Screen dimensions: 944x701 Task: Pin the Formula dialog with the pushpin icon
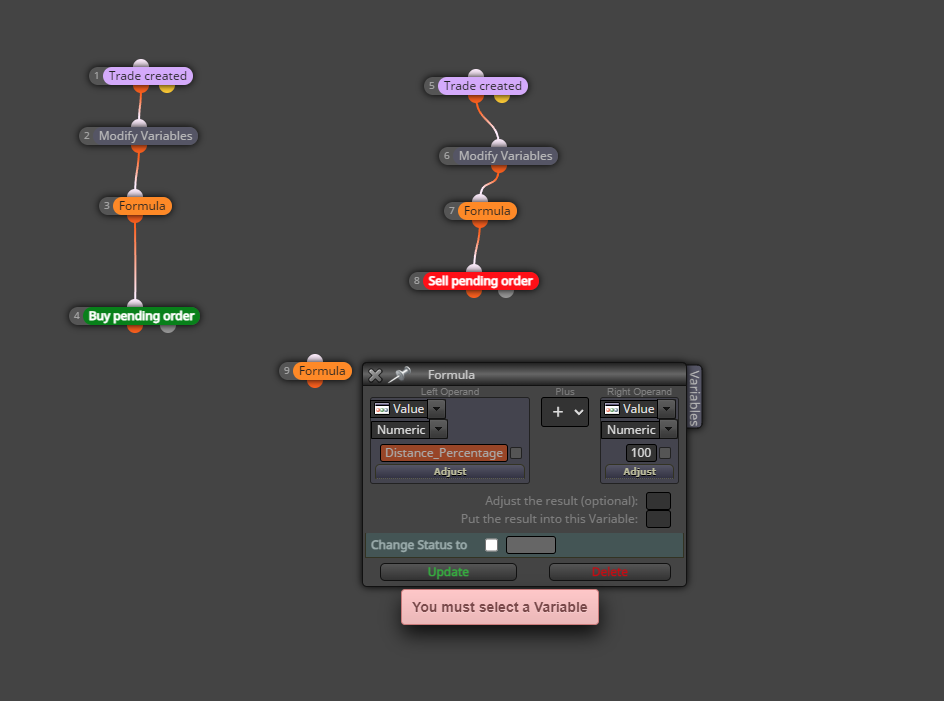coord(399,375)
